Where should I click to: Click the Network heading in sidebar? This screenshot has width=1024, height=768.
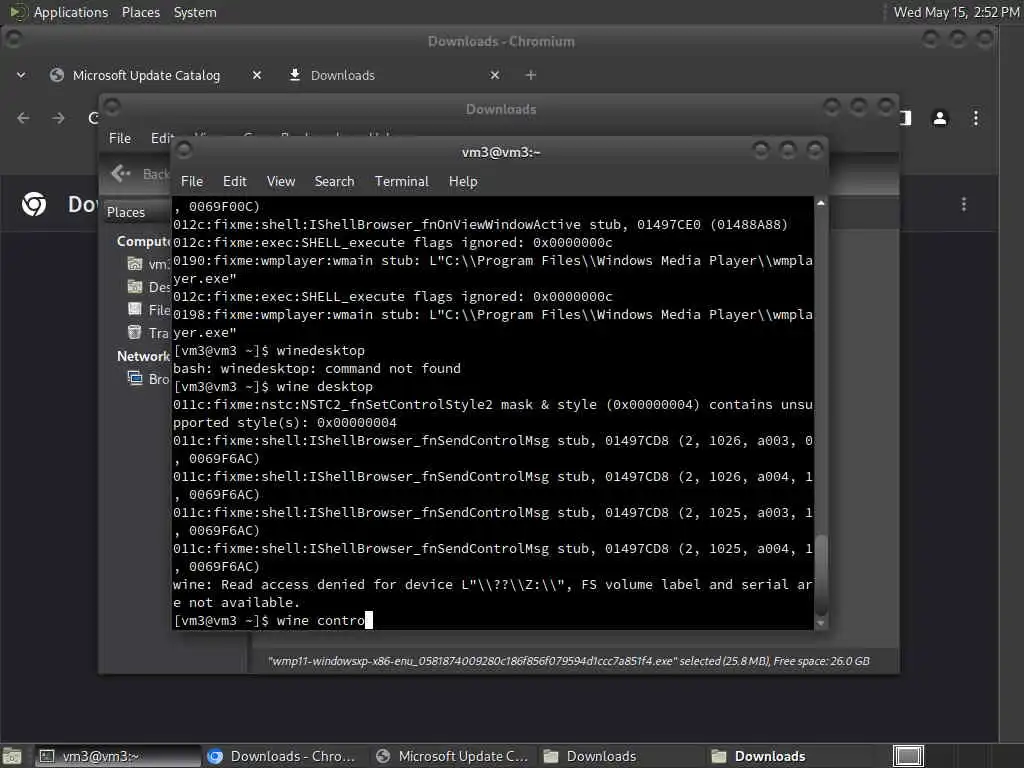pyautogui.click(x=143, y=357)
